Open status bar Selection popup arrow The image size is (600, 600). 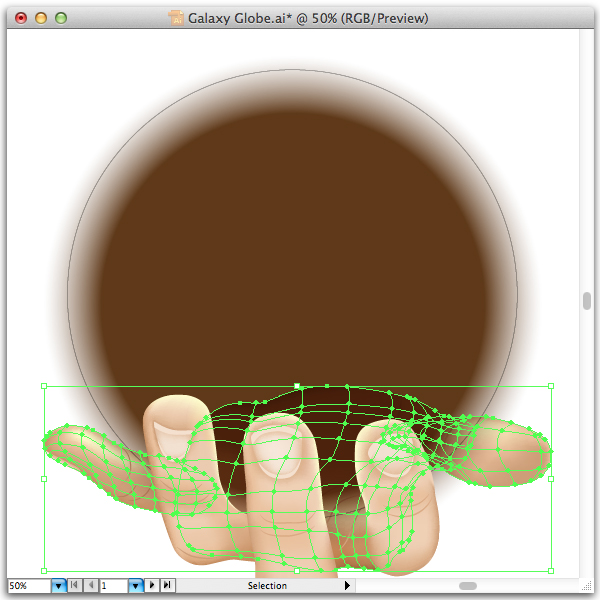[x=347, y=585]
